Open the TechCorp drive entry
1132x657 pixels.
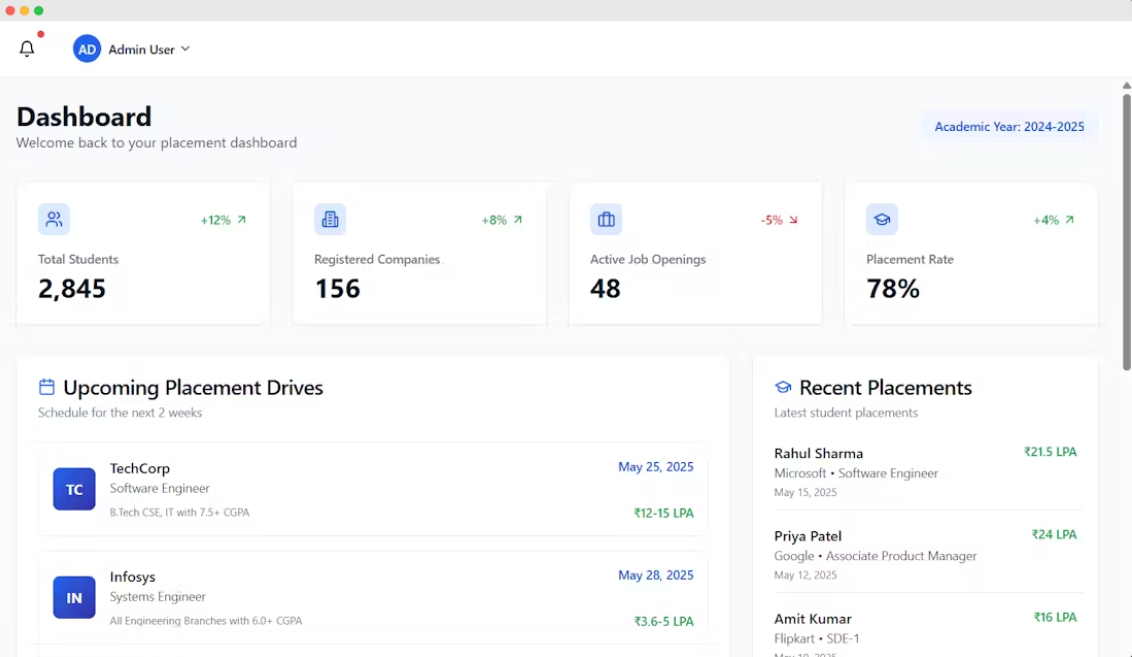[373, 489]
